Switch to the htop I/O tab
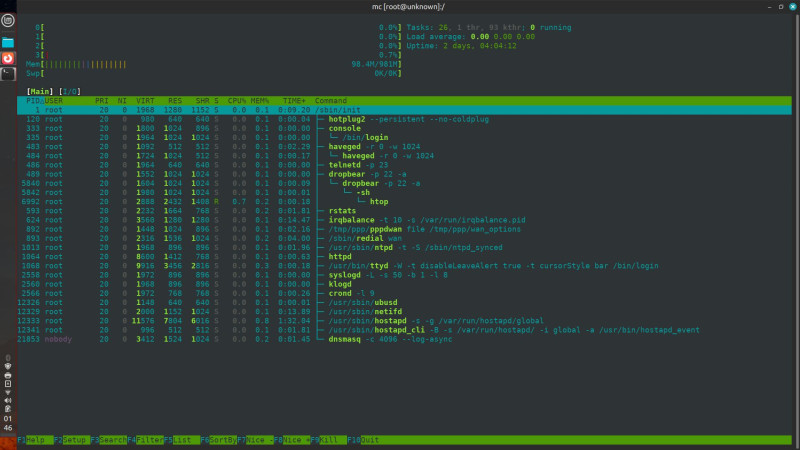Screen dimensions: 800x450 (70, 91)
